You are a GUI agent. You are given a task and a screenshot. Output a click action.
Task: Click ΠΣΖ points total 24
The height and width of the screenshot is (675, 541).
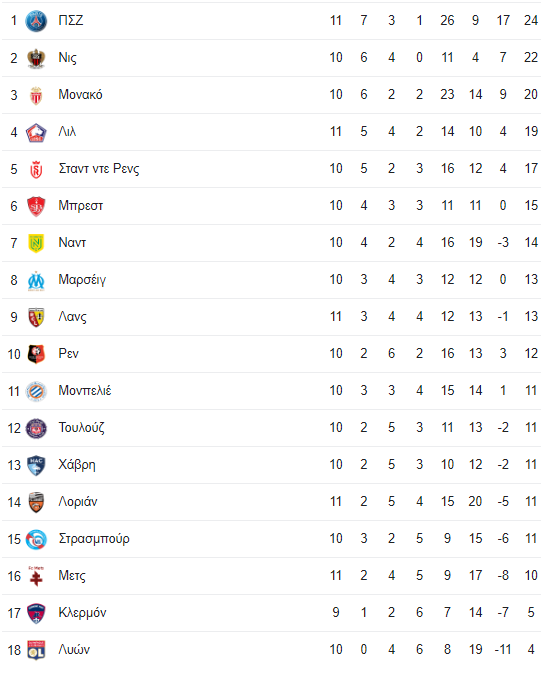(531, 20)
